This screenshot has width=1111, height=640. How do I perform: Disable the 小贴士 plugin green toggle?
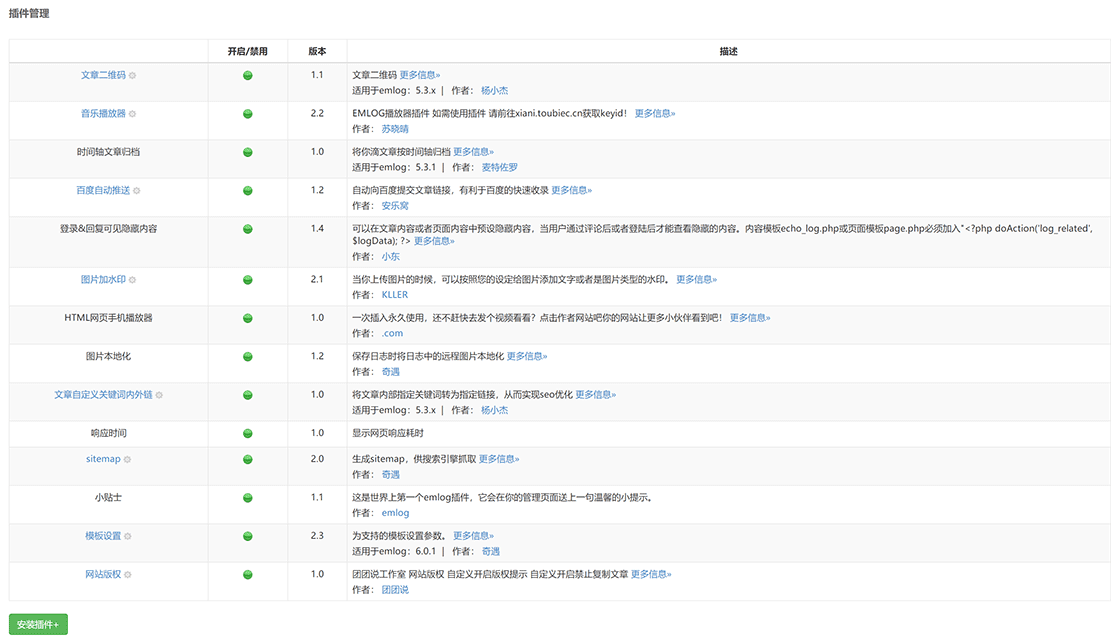(x=247, y=496)
